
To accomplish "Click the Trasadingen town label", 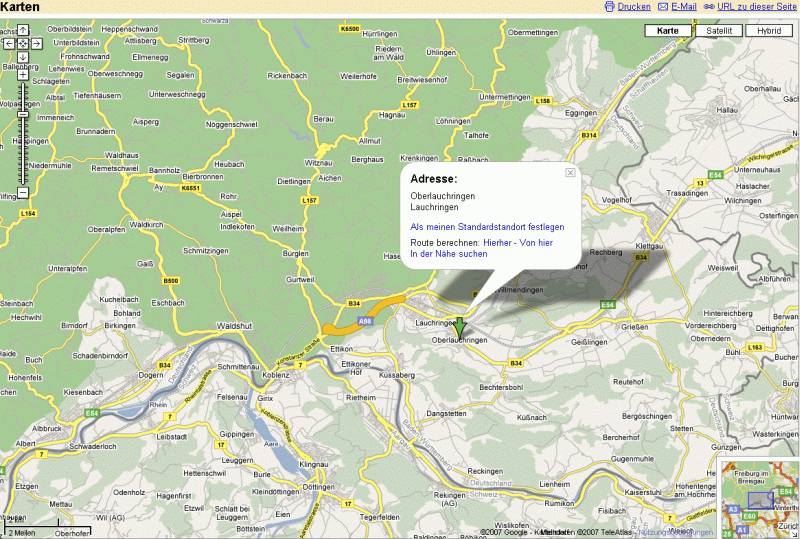I will (x=687, y=193).
